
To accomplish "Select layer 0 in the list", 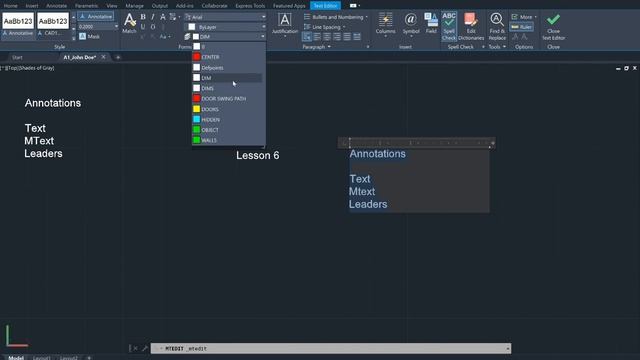I will (229, 47).
